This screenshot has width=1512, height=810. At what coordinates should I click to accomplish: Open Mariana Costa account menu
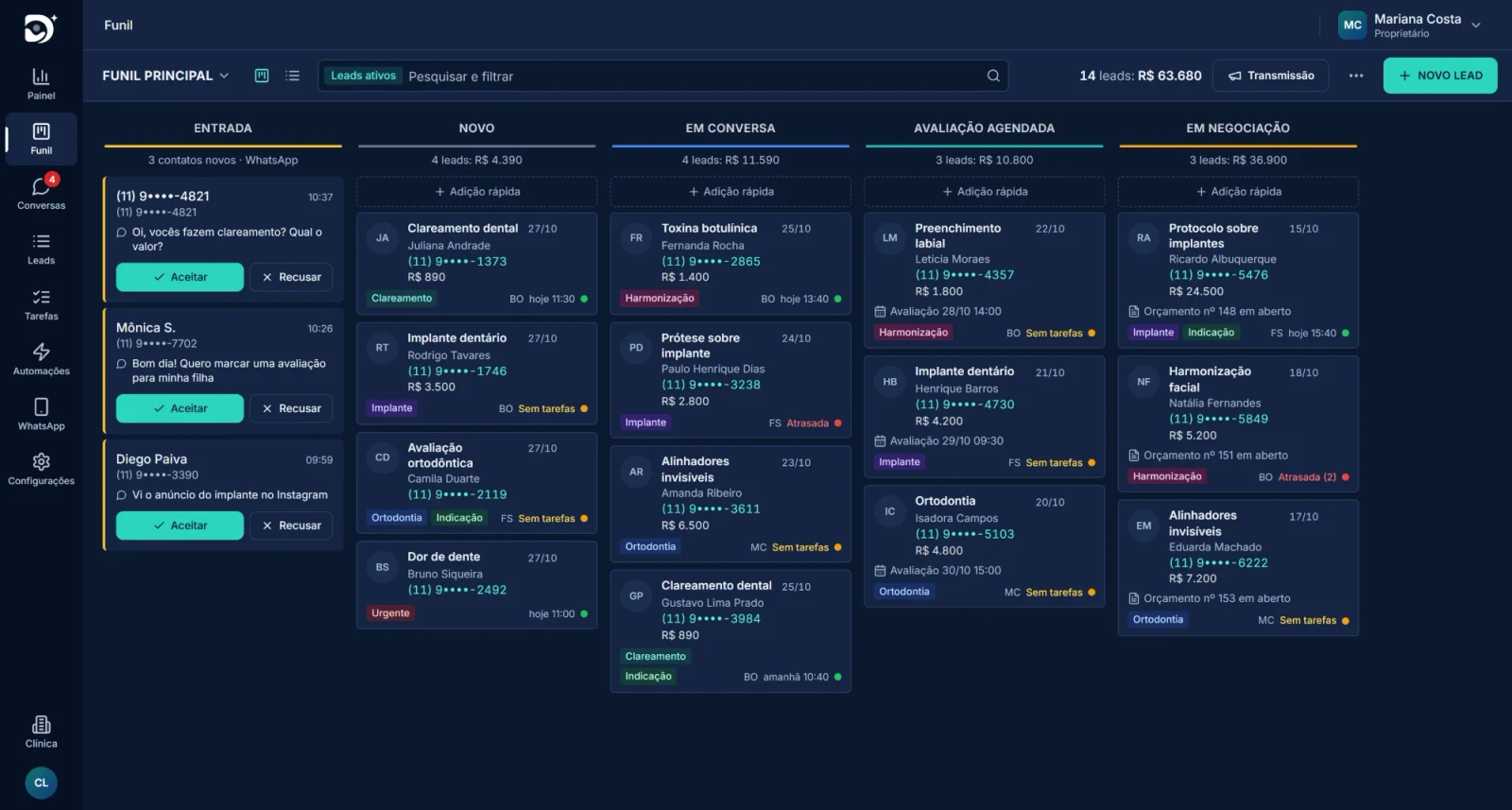[x=1411, y=26]
